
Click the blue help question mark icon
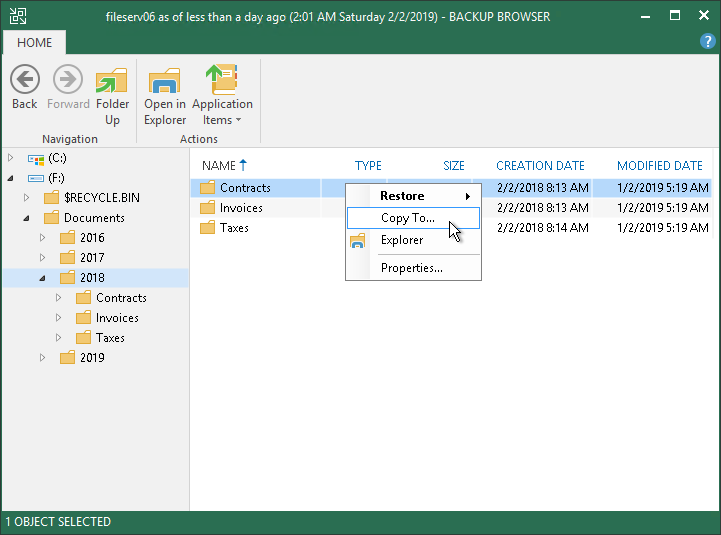[707, 41]
